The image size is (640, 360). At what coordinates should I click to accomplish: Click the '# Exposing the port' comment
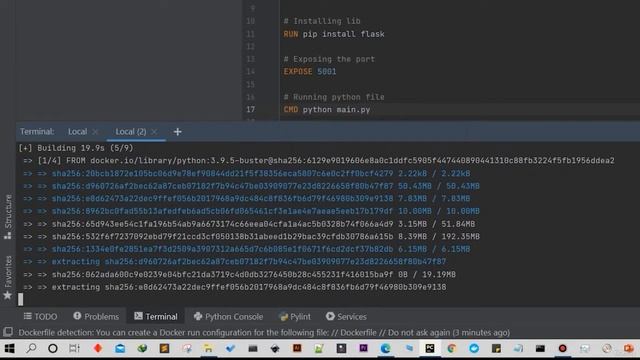(x=329, y=59)
